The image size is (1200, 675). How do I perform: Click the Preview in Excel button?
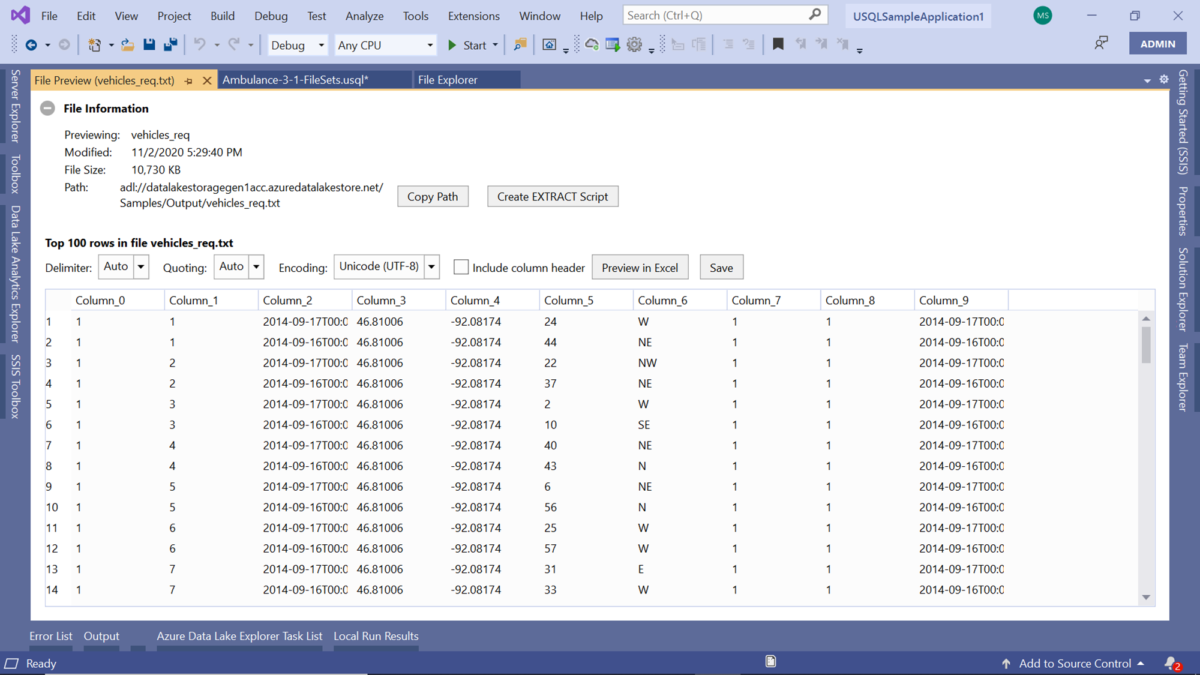(639, 268)
